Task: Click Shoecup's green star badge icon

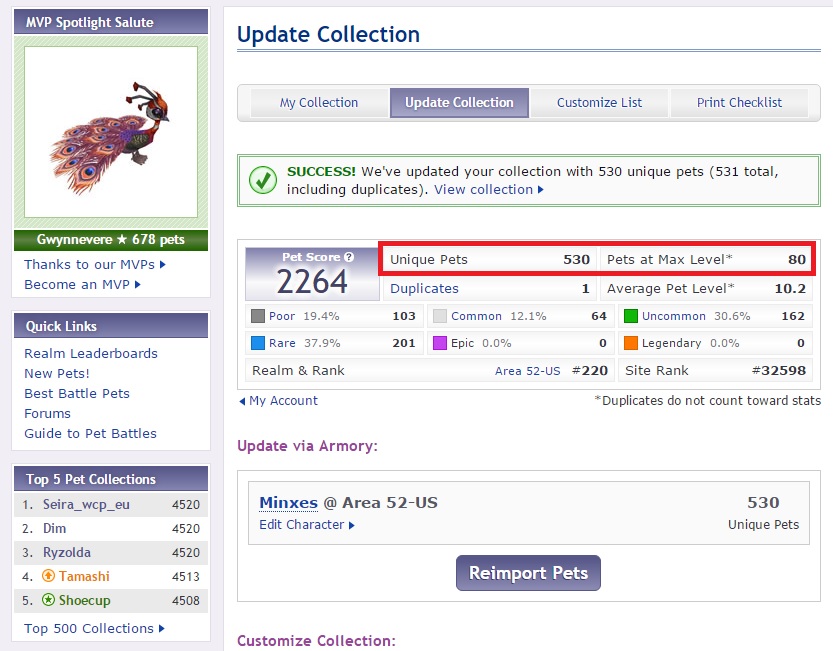Action: pos(48,601)
